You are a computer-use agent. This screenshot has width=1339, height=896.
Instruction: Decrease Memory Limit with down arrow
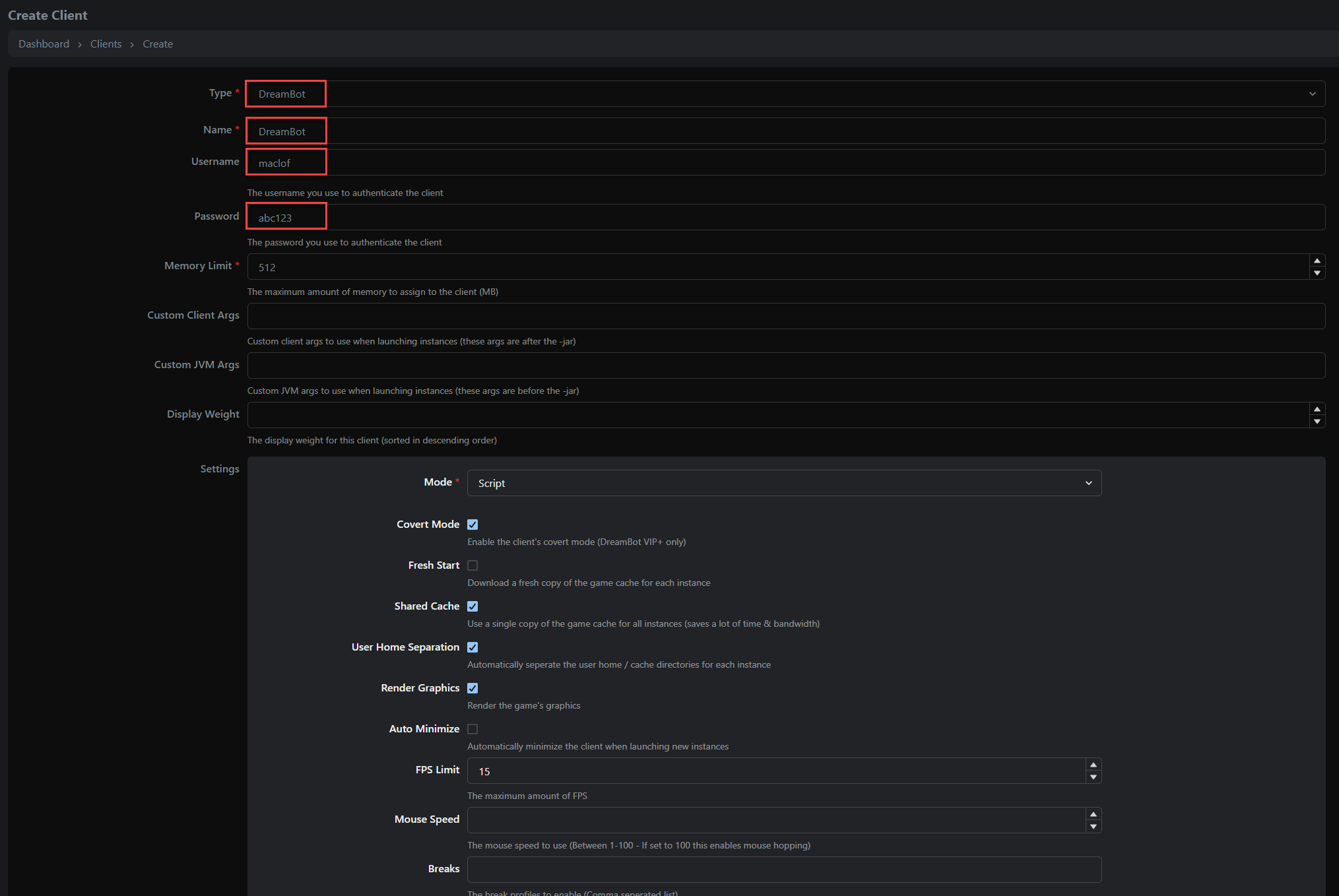coord(1317,273)
